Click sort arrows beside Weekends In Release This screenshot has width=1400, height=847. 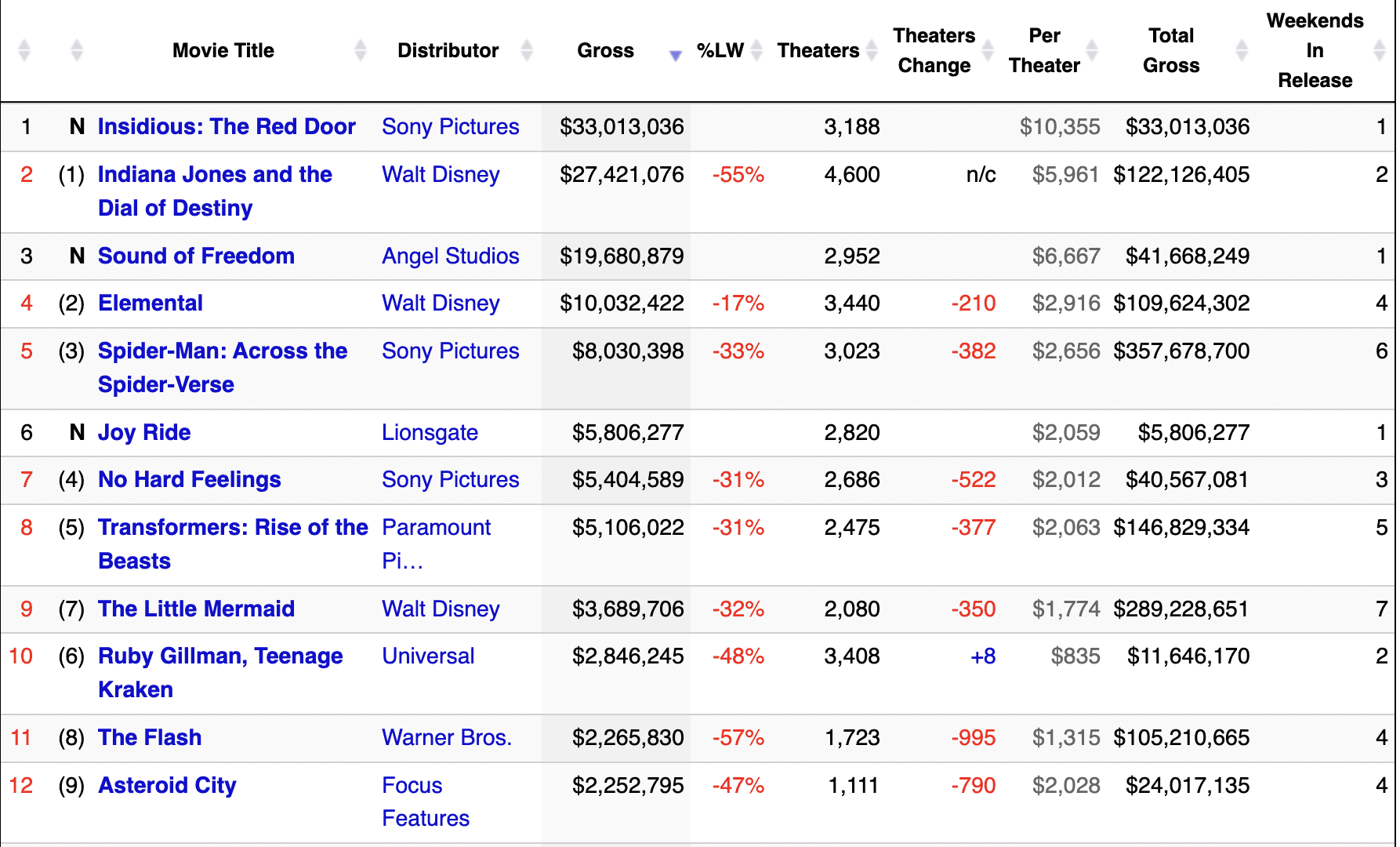click(x=1380, y=50)
